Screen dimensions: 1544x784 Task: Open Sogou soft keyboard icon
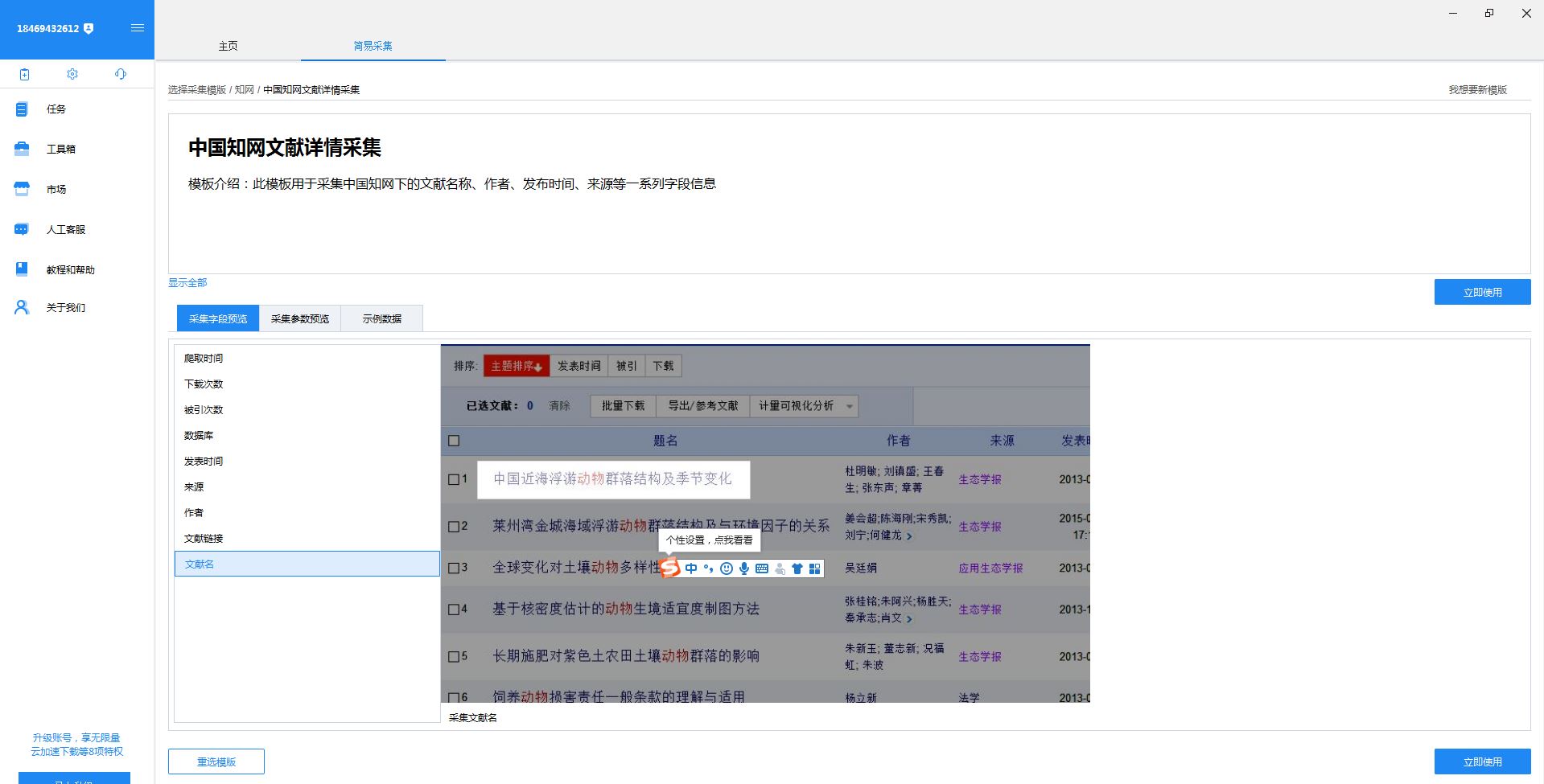[x=762, y=569]
